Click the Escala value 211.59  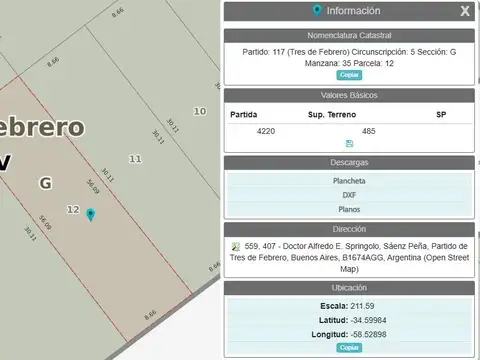(362, 306)
